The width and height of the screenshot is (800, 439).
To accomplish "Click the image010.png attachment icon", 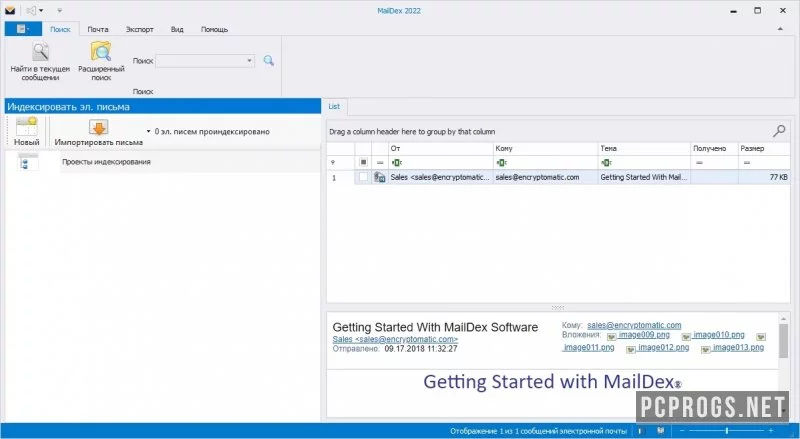I will click(x=686, y=337).
